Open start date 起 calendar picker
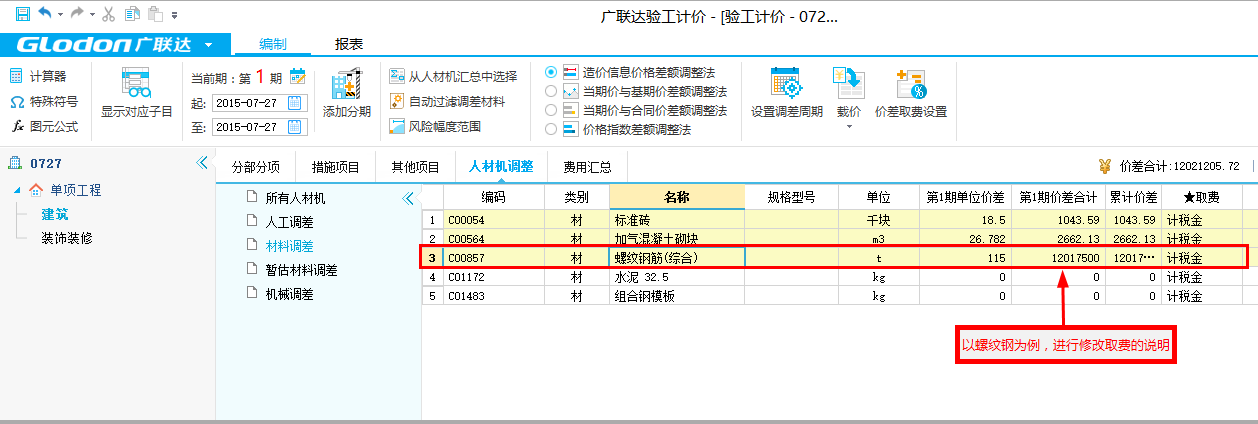Screen dimensions: 1258x424 (x=295, y=102)
